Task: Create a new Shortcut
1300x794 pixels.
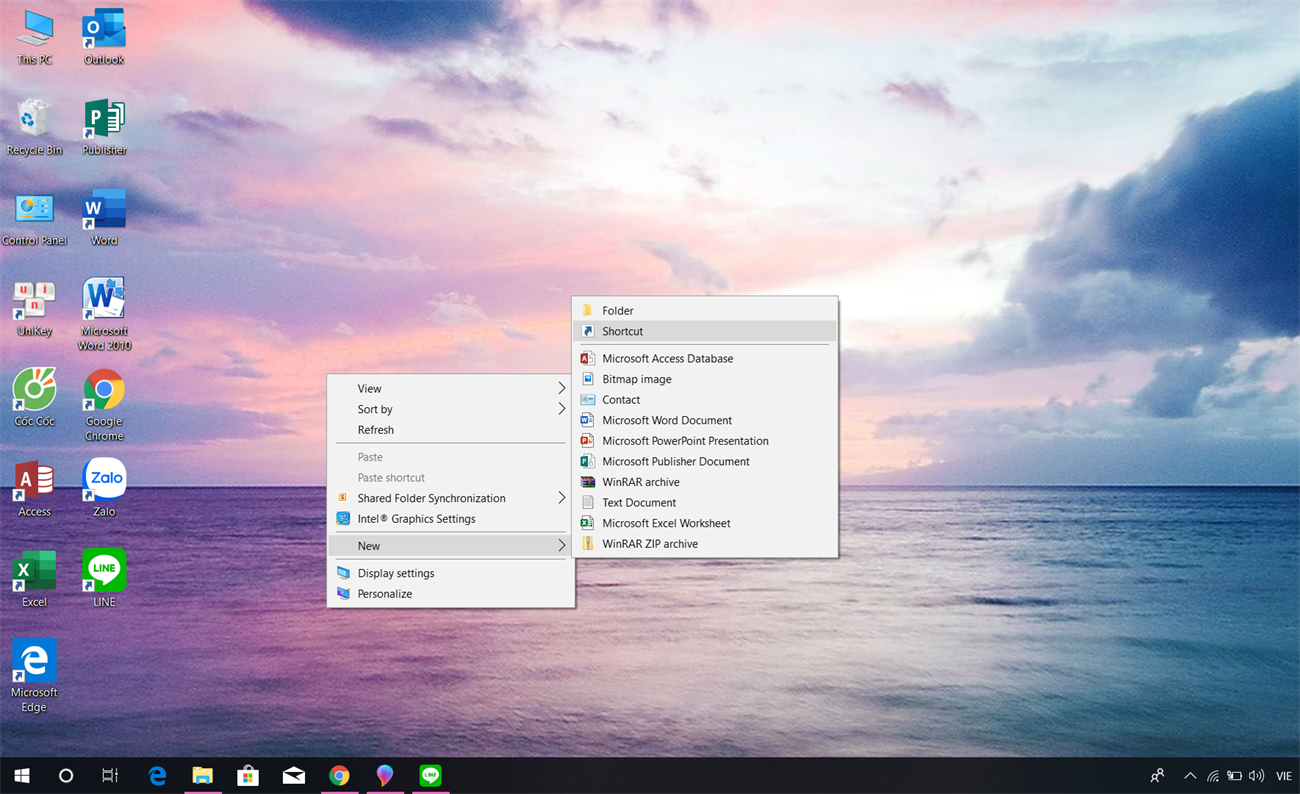Action: pos(705,331)
